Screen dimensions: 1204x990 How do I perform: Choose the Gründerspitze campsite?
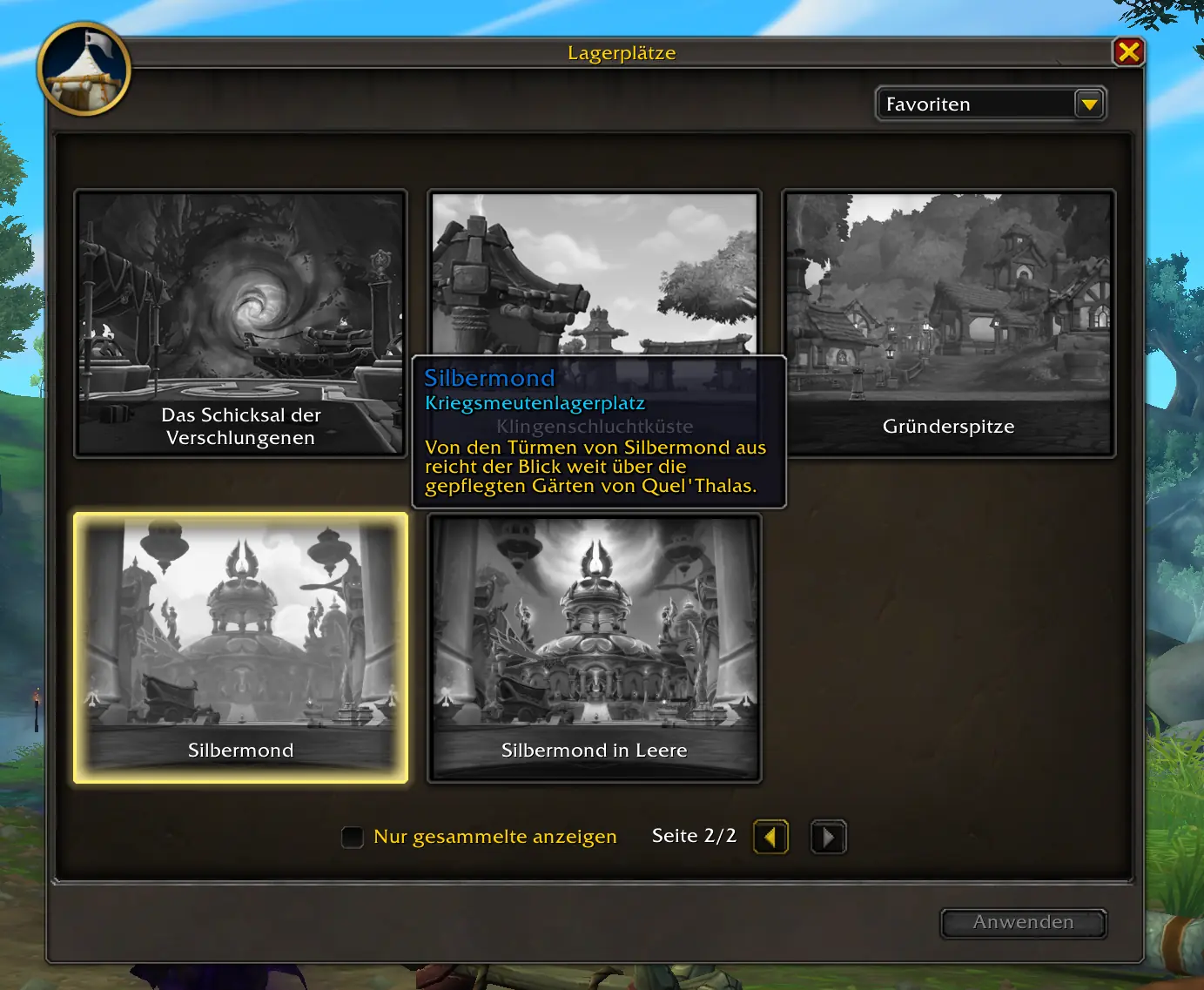[x=949, y=323]
